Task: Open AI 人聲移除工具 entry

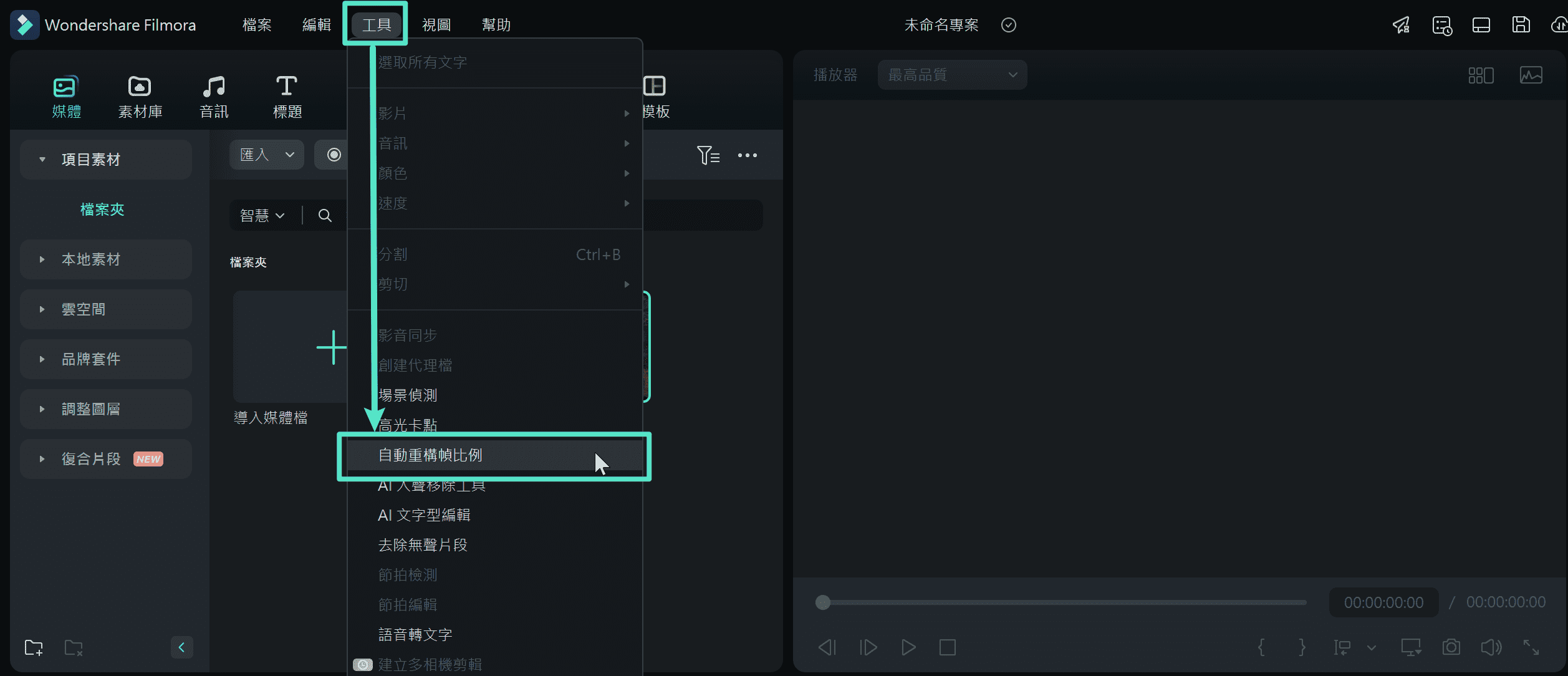Action: click(495, 485)
